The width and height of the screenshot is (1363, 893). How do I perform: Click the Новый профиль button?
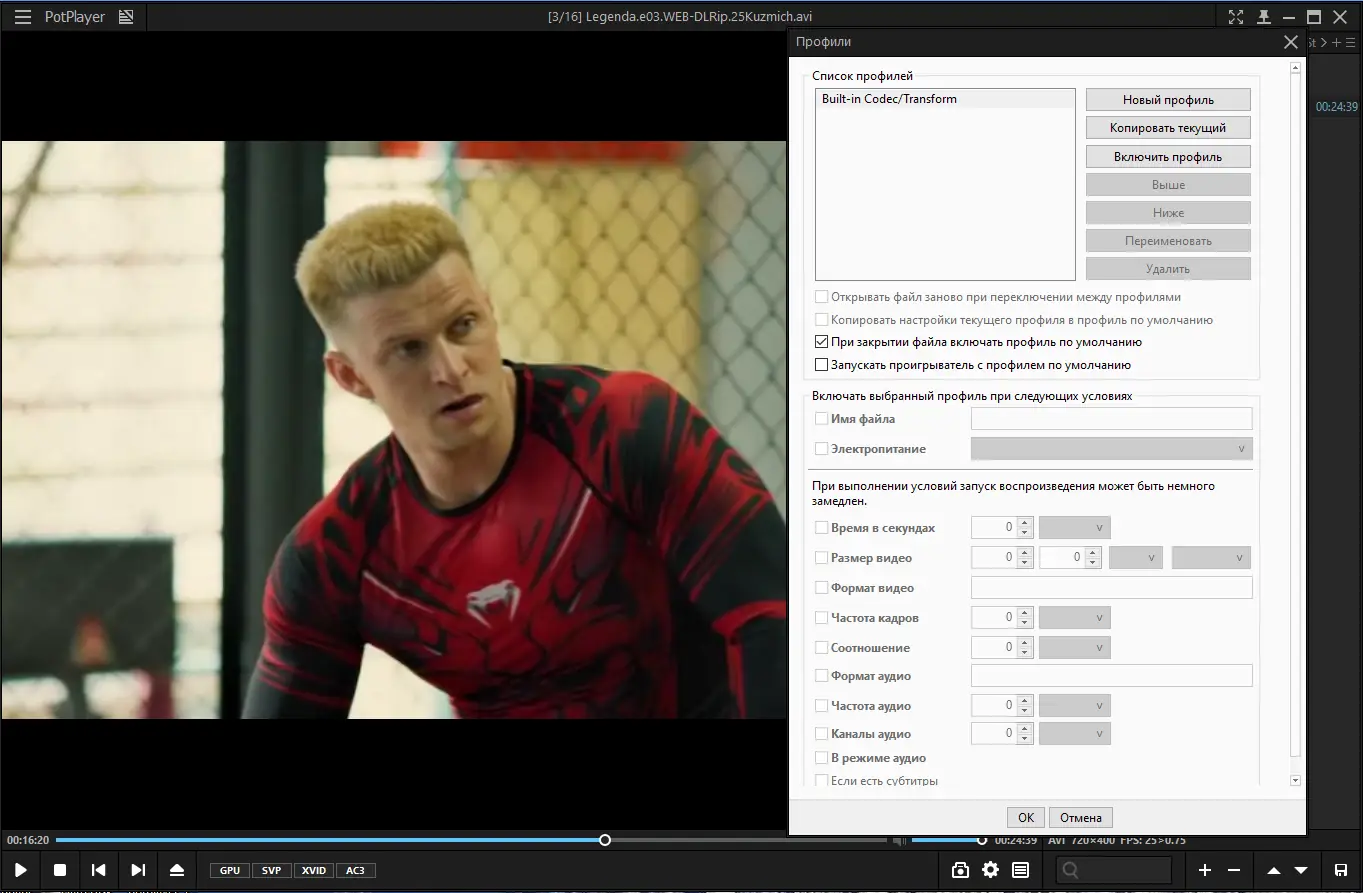(1168, 100)
